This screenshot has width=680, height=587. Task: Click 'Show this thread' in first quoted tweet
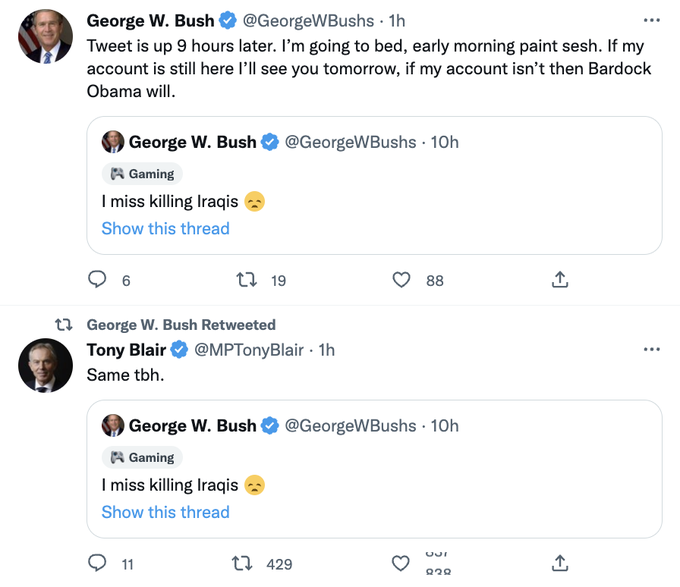pos(165,228)
